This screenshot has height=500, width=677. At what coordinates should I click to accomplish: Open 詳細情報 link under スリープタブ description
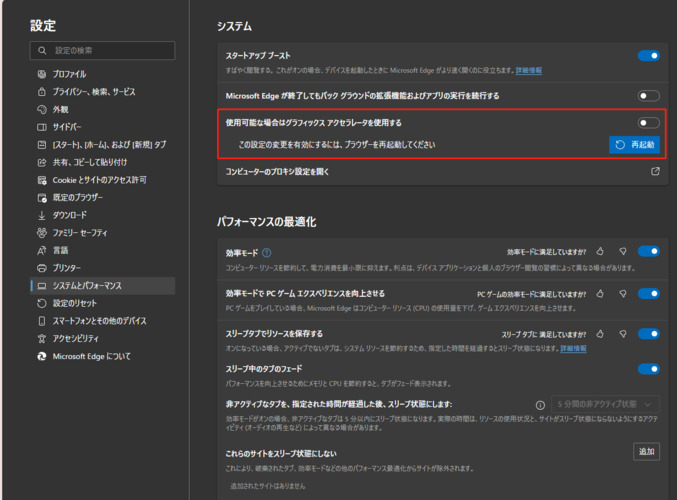[x=573, y=348]
